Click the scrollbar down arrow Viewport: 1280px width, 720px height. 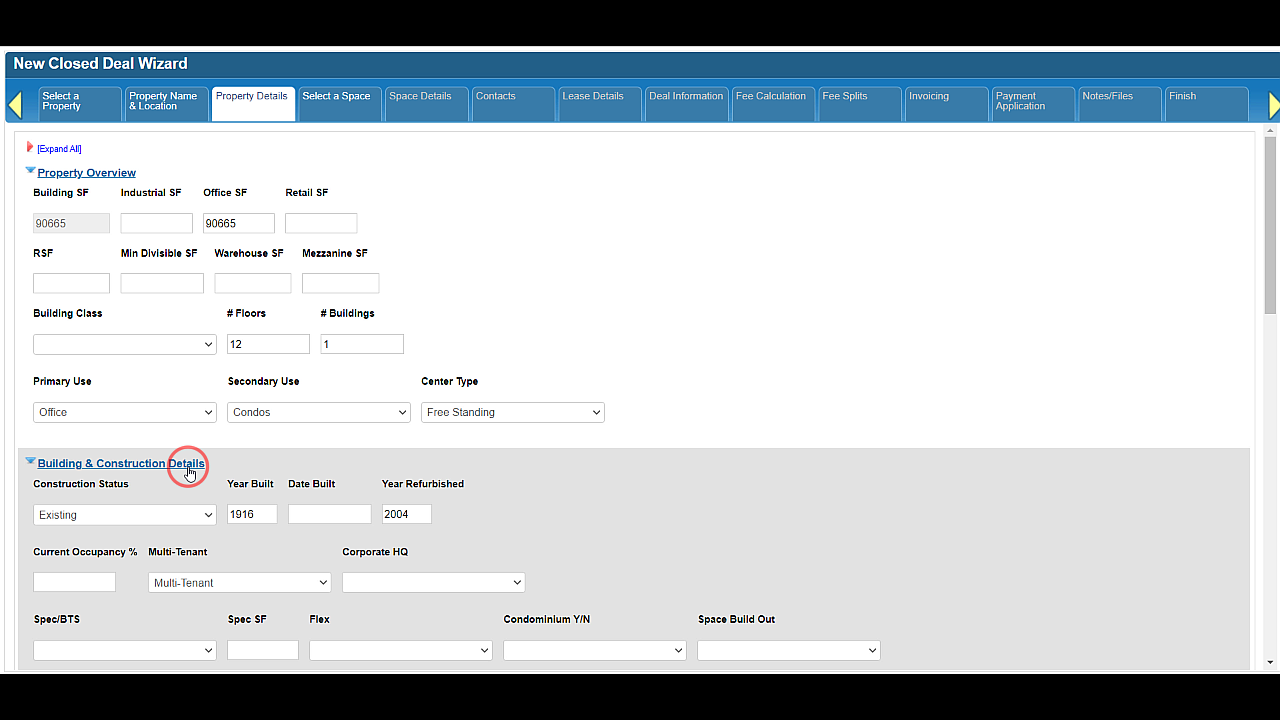(1270, 662)
